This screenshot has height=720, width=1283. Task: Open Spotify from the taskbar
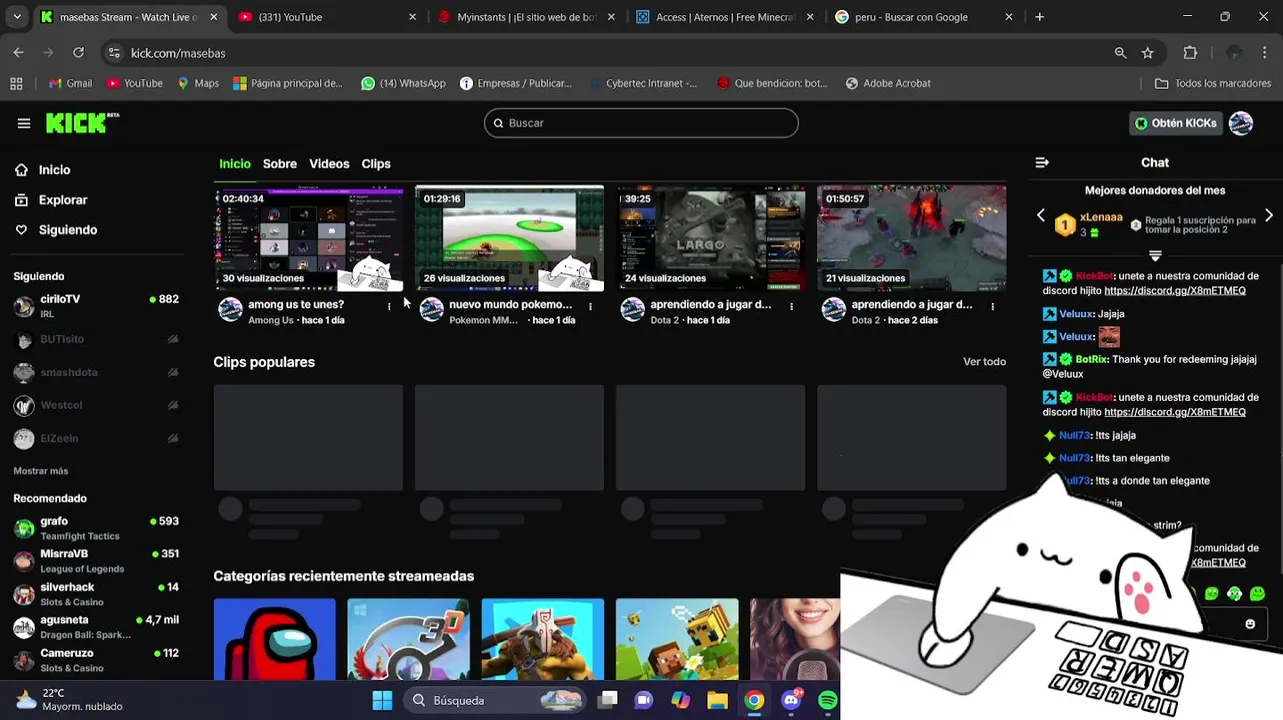click(828, 700)
